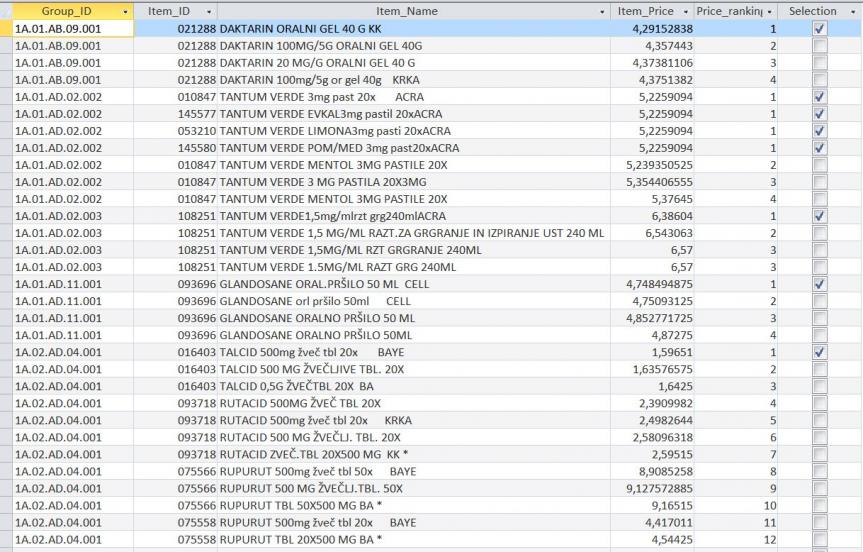
Task: Click the price cell 4,29152838
Action: click(652, 29)
